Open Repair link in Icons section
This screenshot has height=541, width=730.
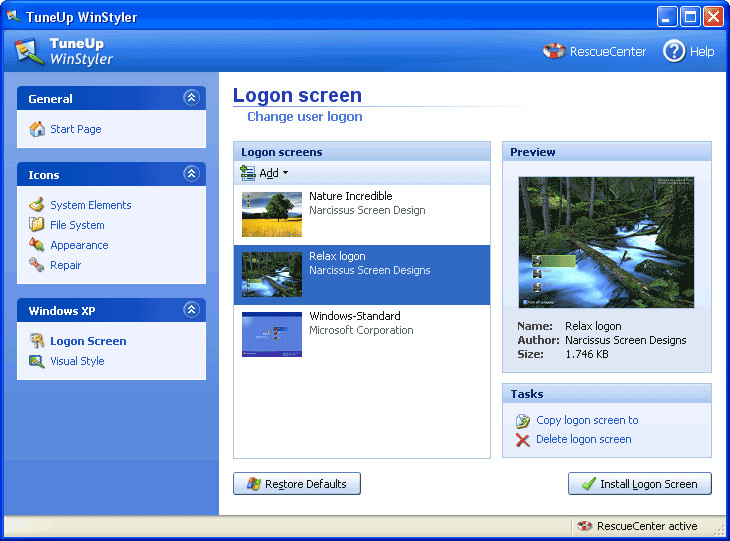(66, 265)
